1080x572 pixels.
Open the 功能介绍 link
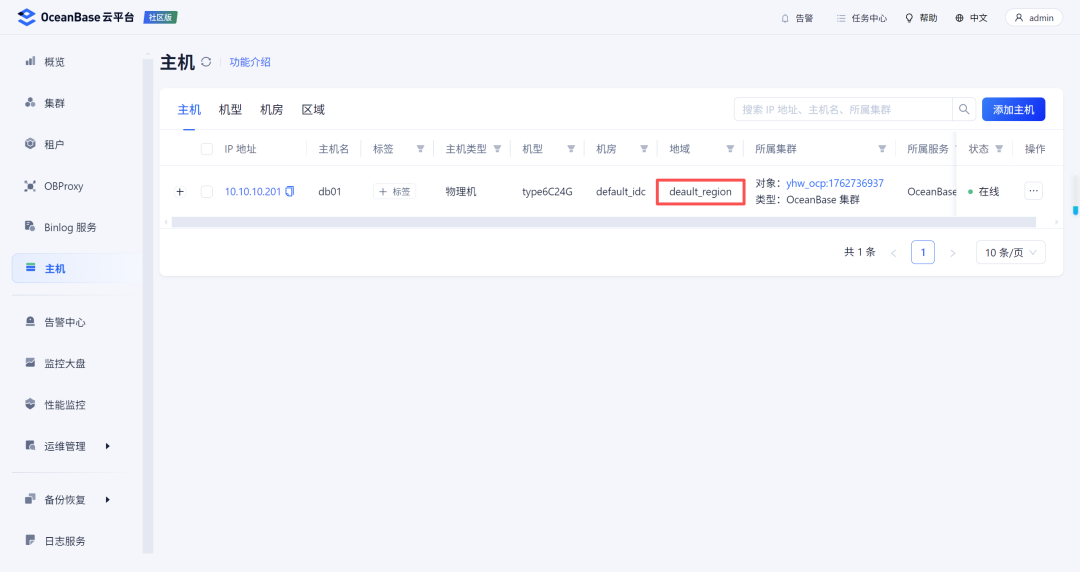(250, 62)
